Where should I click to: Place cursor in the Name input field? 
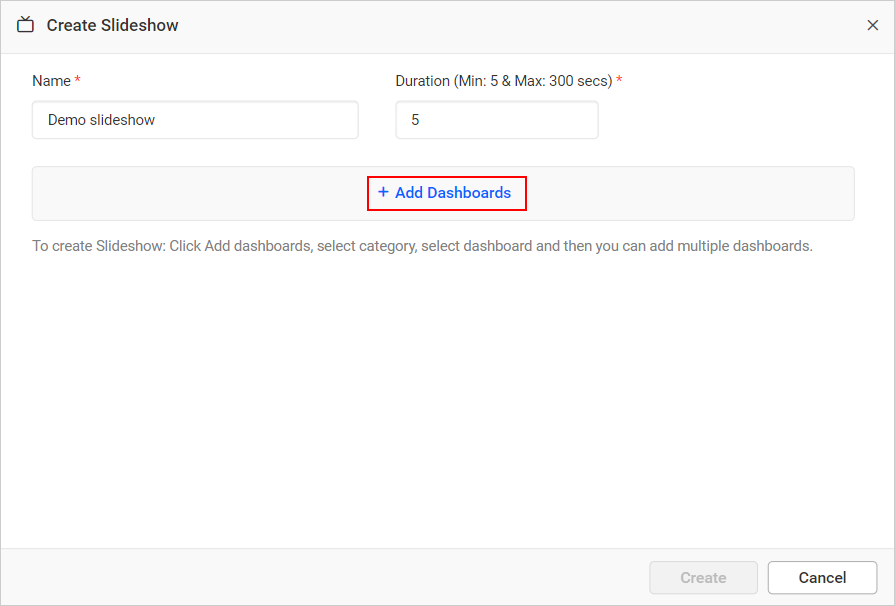point(195,119)
